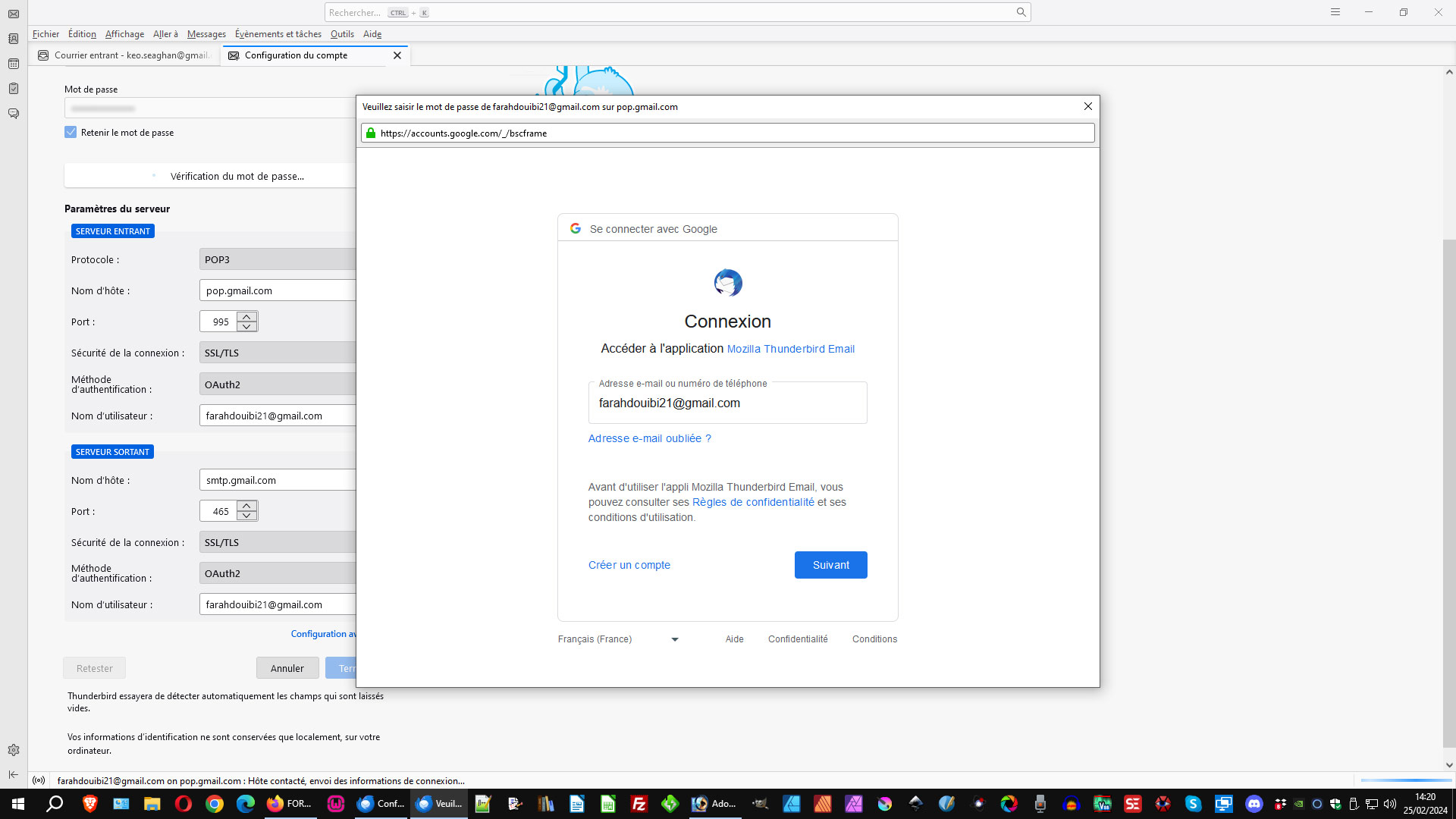
Task: Open the Thunderbird hamburger app menu
Action: [1335, 12]
